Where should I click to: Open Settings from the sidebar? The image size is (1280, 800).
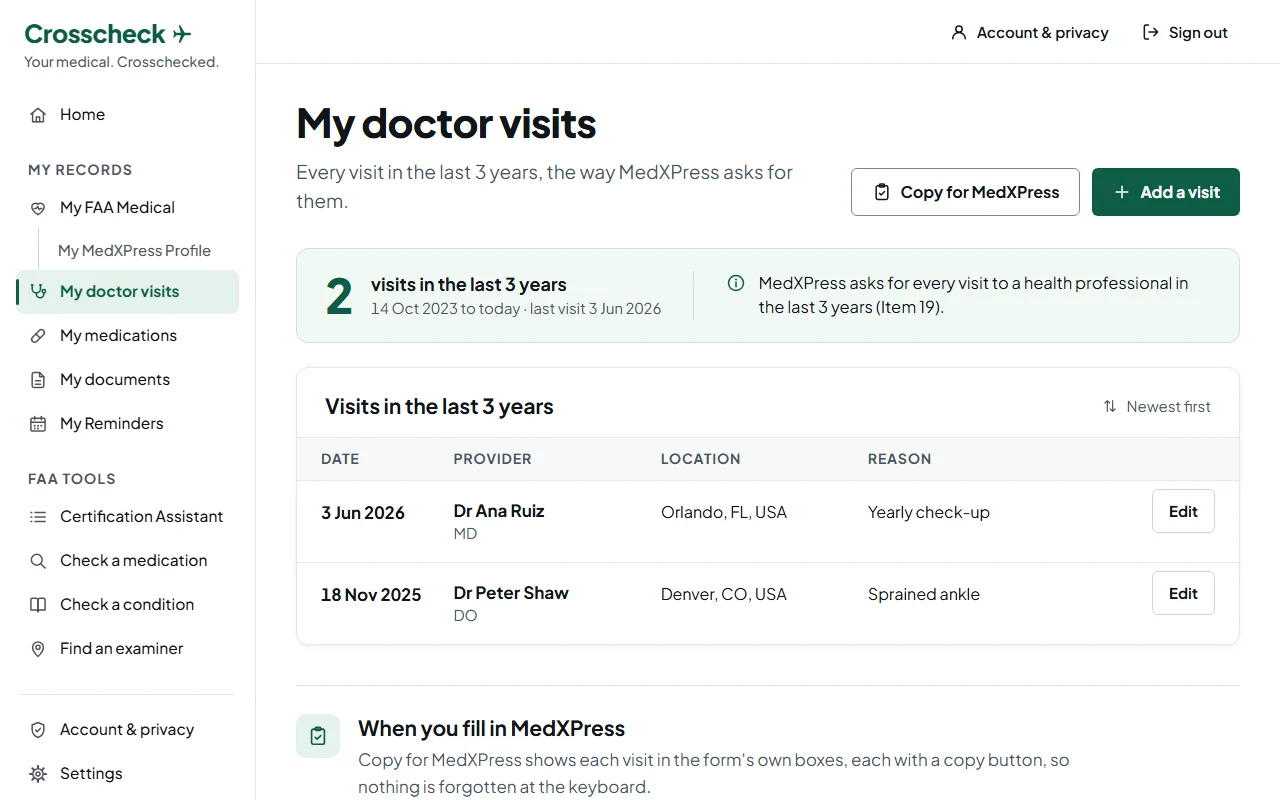pos(127,774)
